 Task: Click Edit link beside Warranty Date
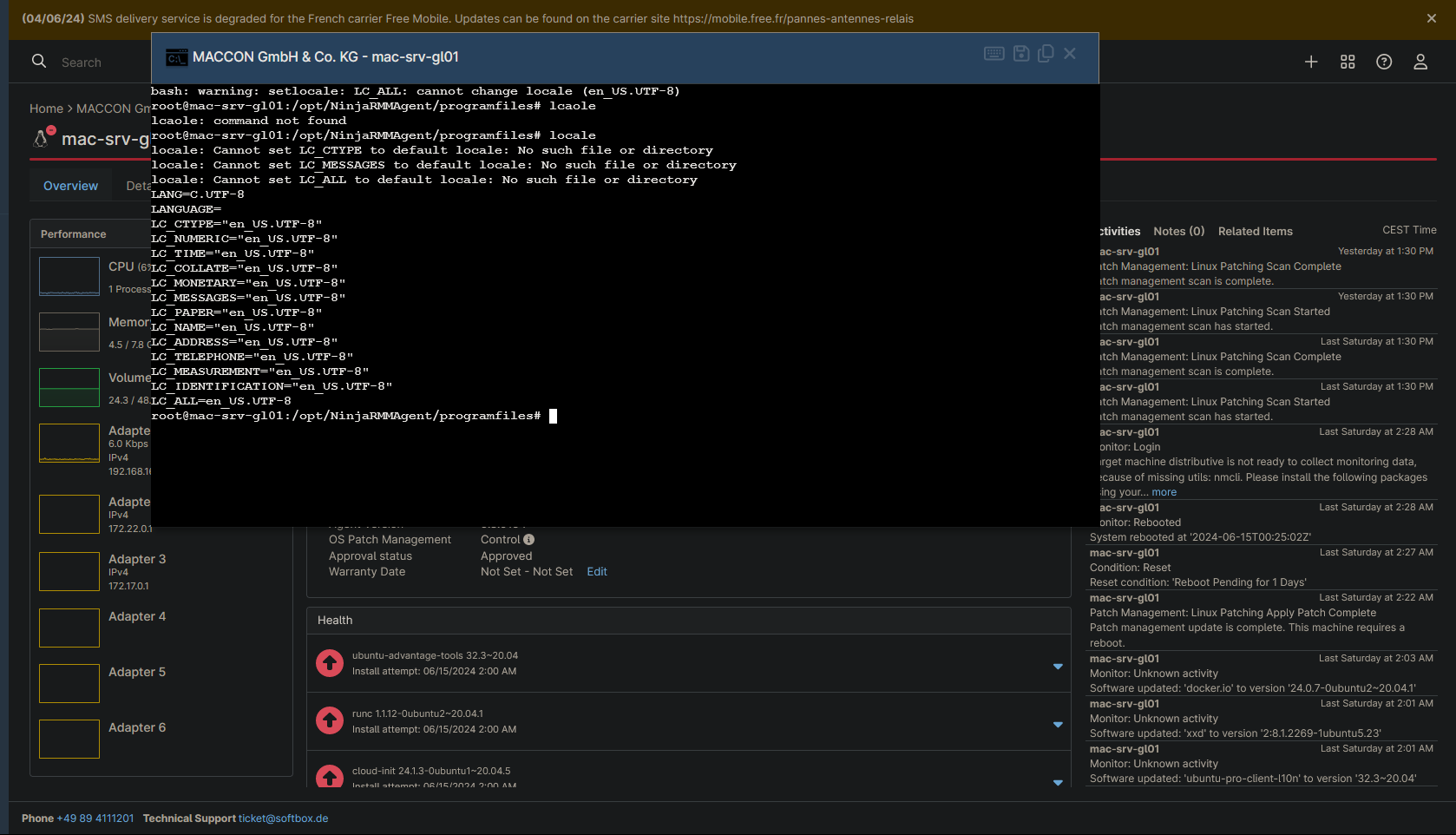tap(597, 572)
